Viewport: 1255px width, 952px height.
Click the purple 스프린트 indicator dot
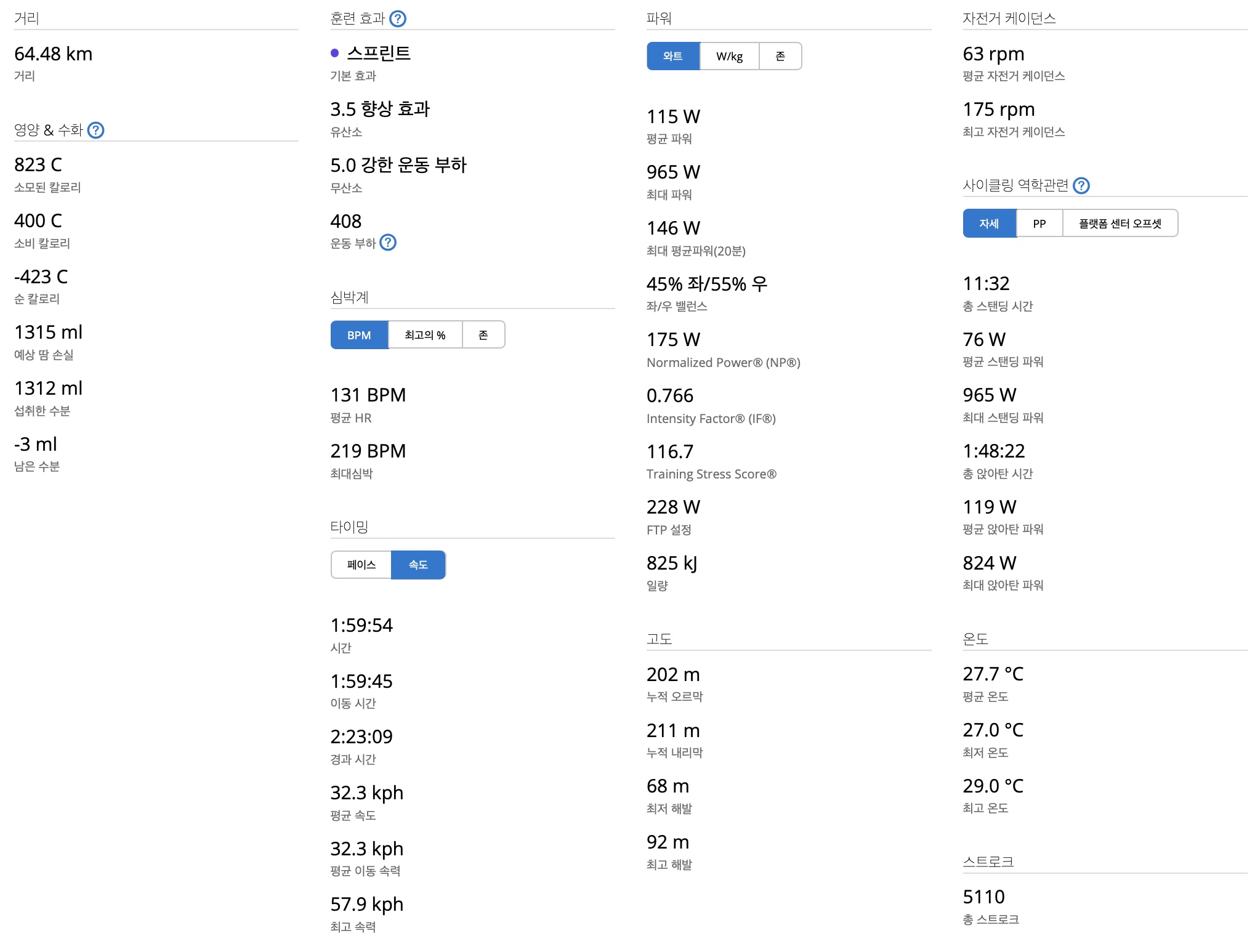(334, 54)
